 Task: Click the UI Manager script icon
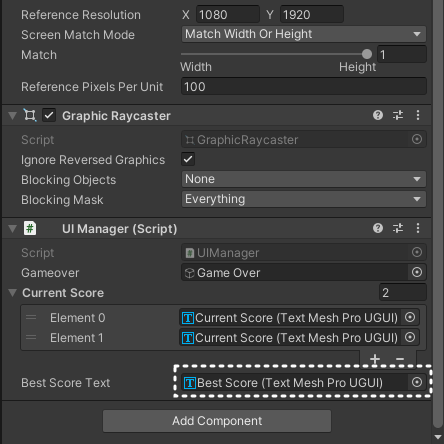(x=30, y=229)
